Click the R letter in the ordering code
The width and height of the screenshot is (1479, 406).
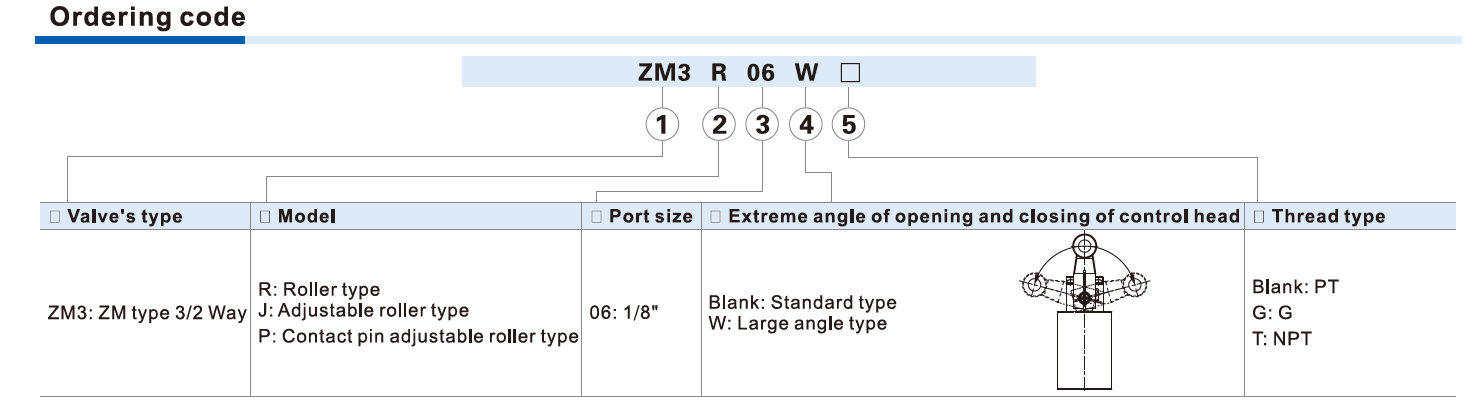pyautogui.click(x=718, y=73)
